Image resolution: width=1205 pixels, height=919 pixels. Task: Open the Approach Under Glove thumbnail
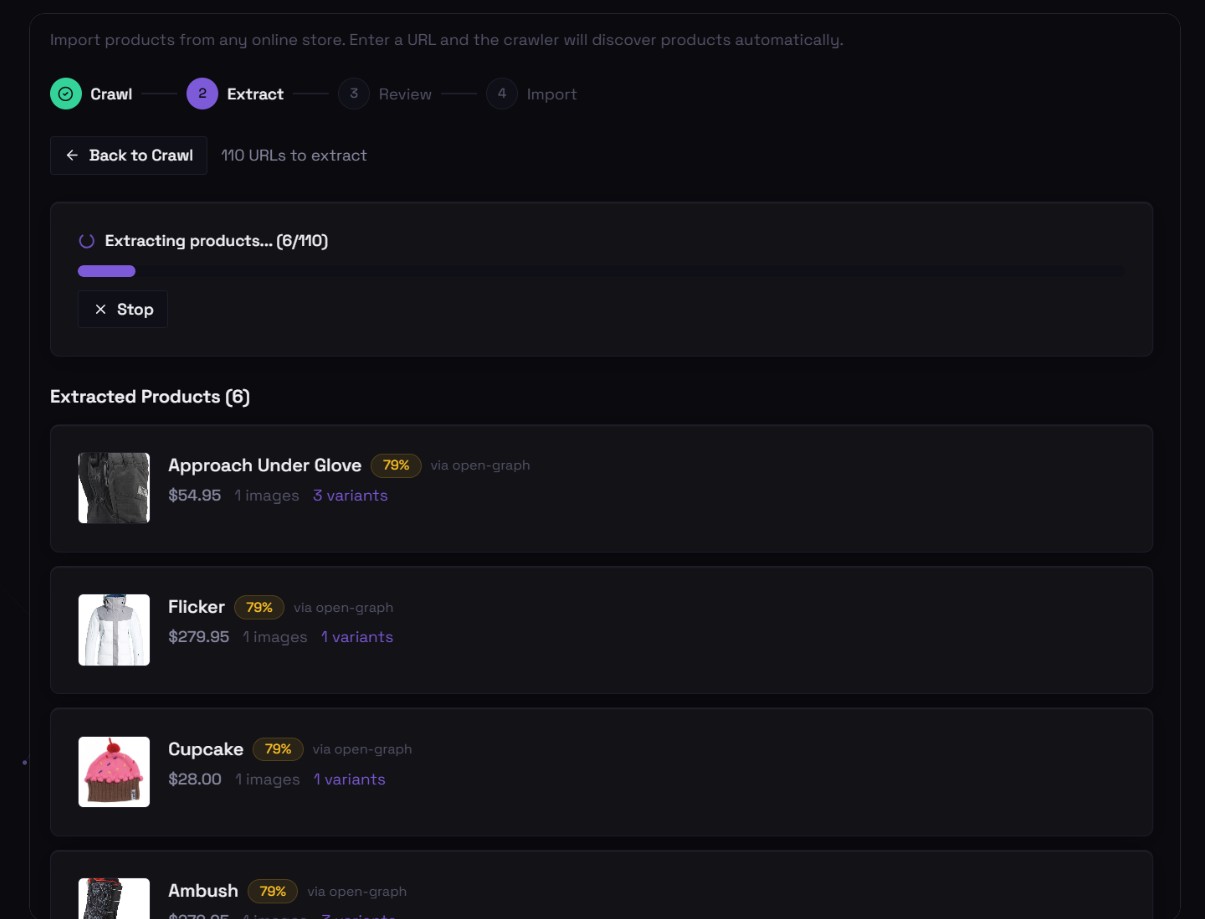click(x=114, y=488)
